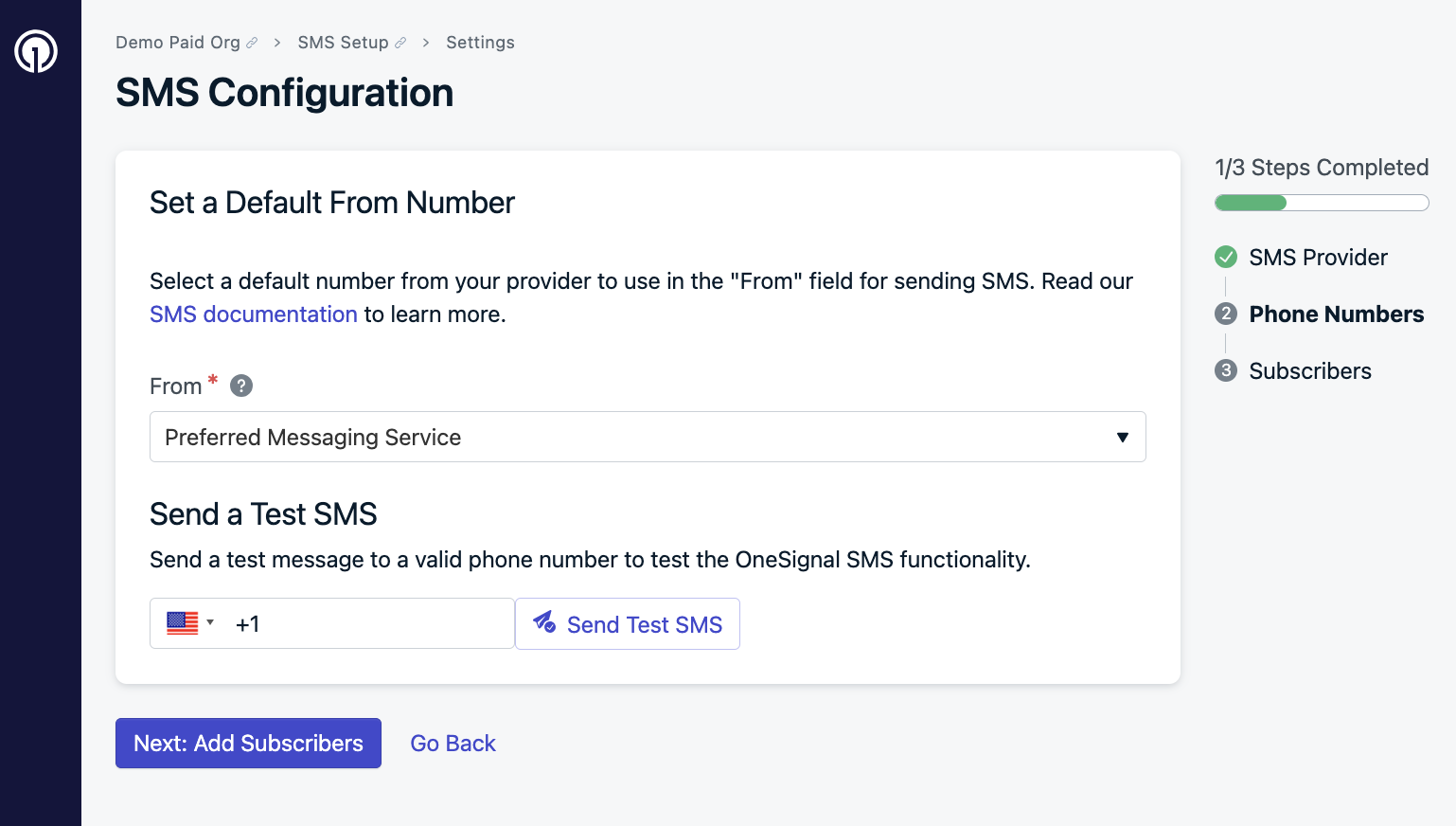This screenshot has height=826, width=1456.
Task: Expand the country code selector arrow
Action: pos(210,622)
